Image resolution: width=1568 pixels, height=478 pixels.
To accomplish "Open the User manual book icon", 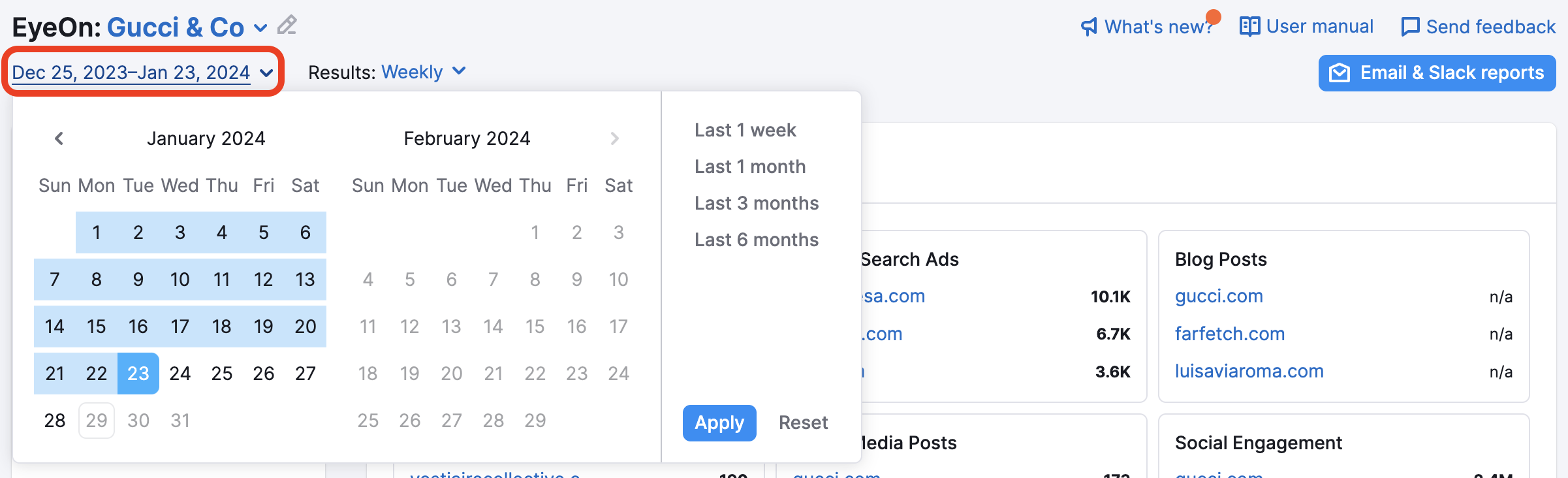I will 1249,27.
